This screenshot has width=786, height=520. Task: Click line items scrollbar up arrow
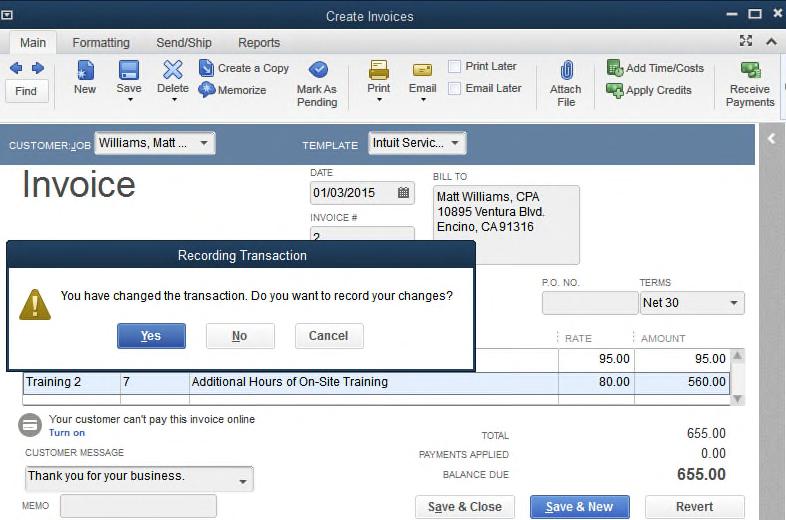[737, 356]
